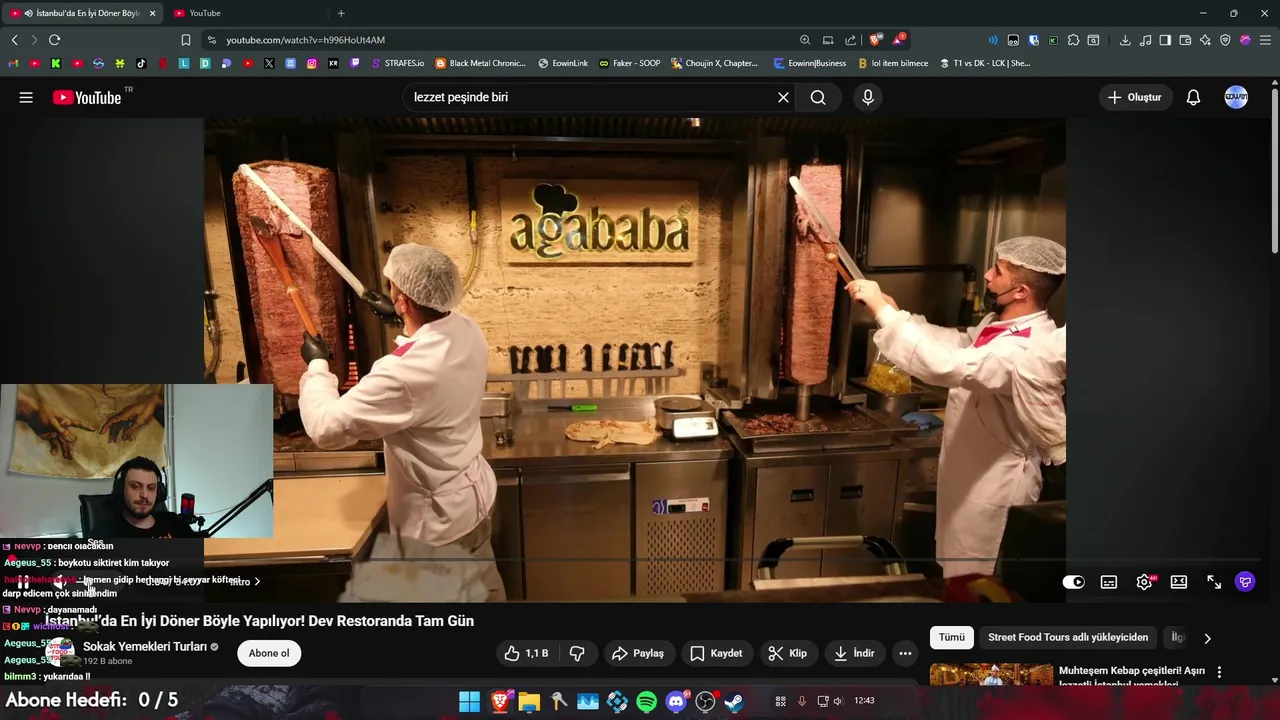The width and height of the screenshot is (1280, 720).
Task: Open the zoom magnifier in address bar
Action: [805, 40]
